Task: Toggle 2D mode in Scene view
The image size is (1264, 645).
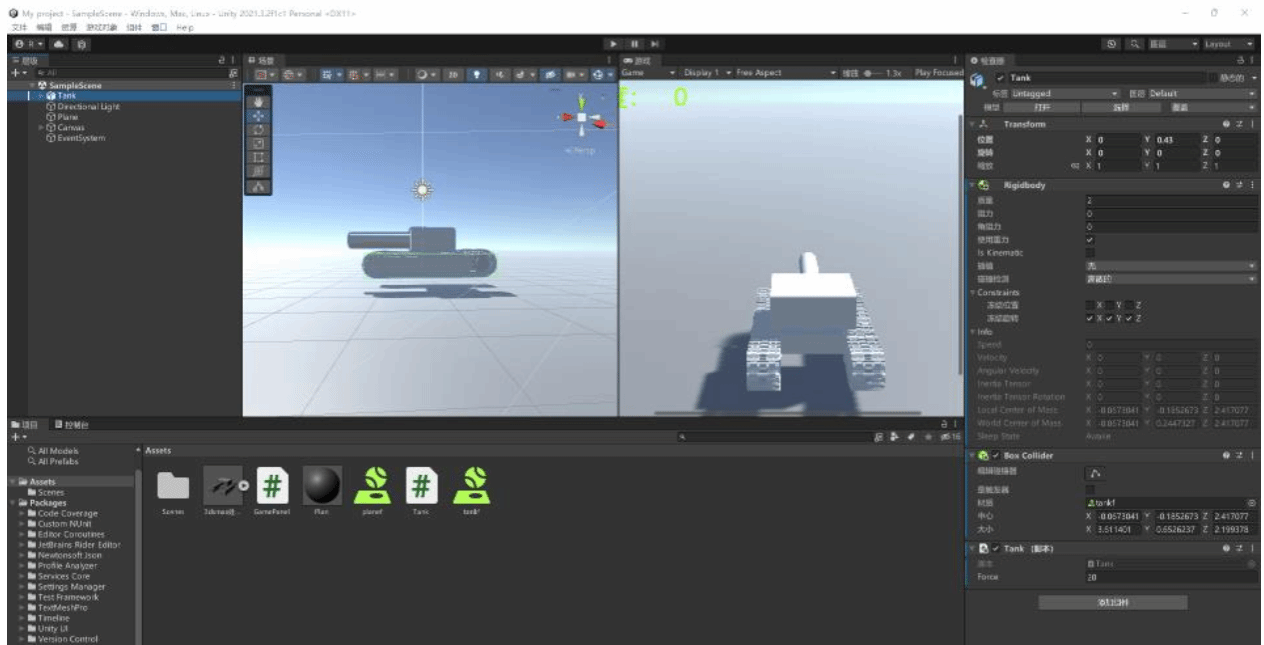Action: point(452,74)
